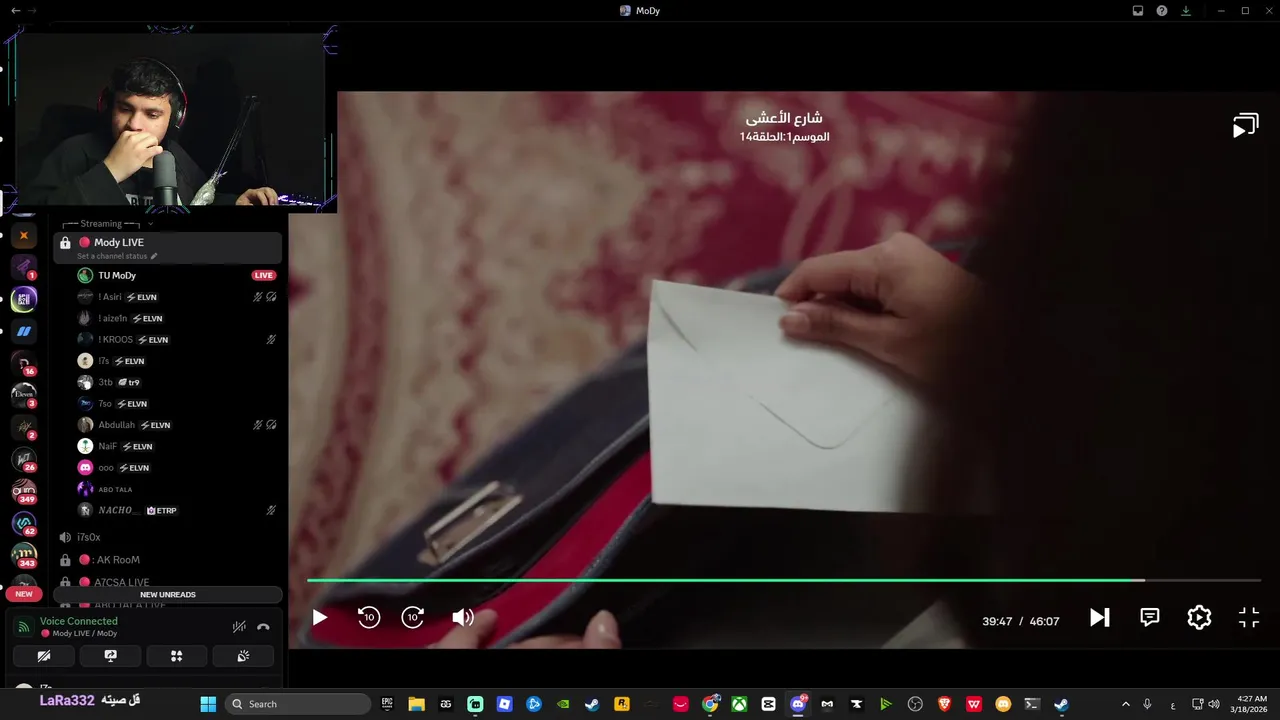Screen dimensions: 1280x720
Task: Click the LIVE badge next to TU MoDy
Action: [264, 275]
